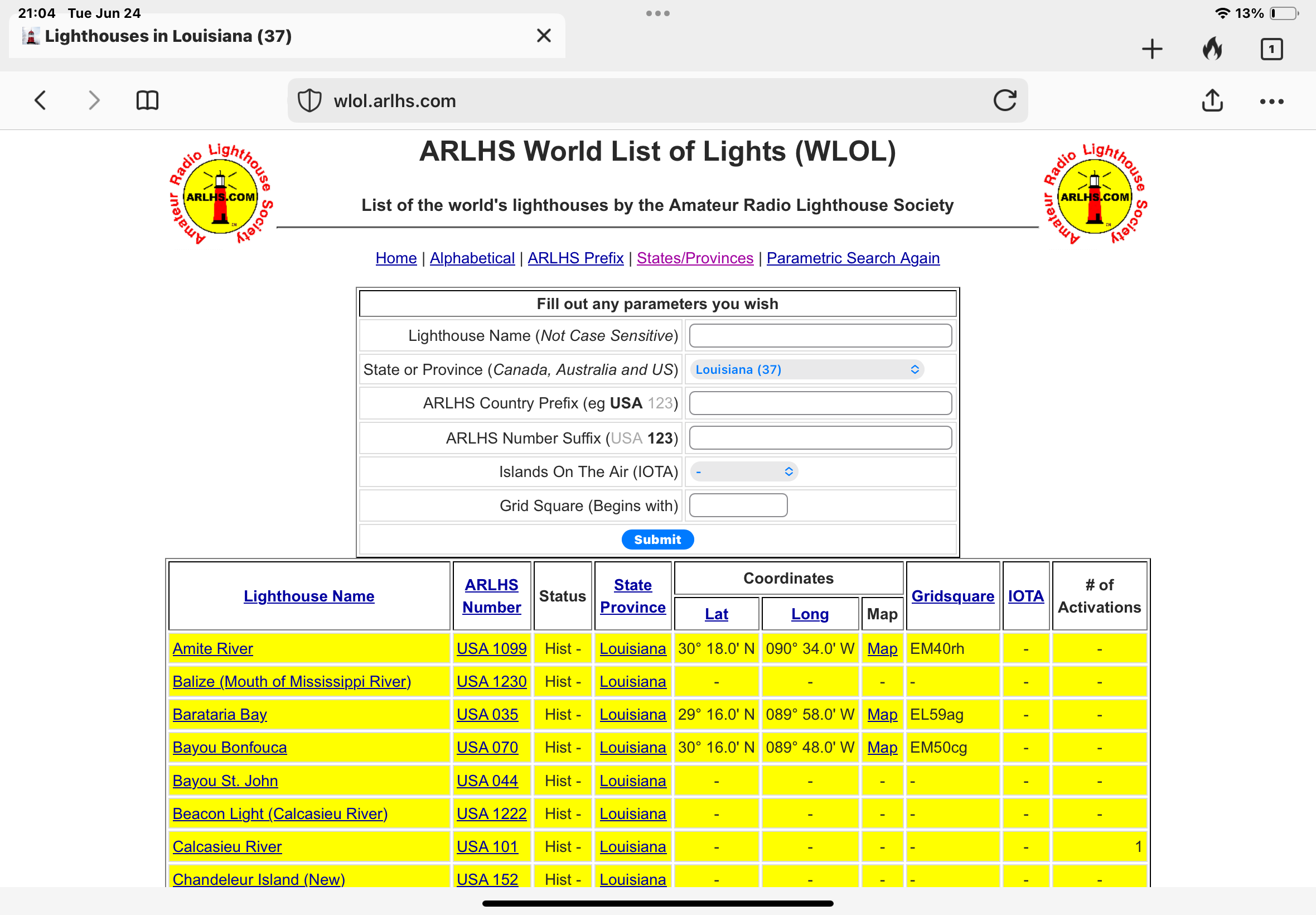Open the Bayou Bonfouca lighthouse link
This screenshot has width=1316, height=915.
tap(229, 748)
